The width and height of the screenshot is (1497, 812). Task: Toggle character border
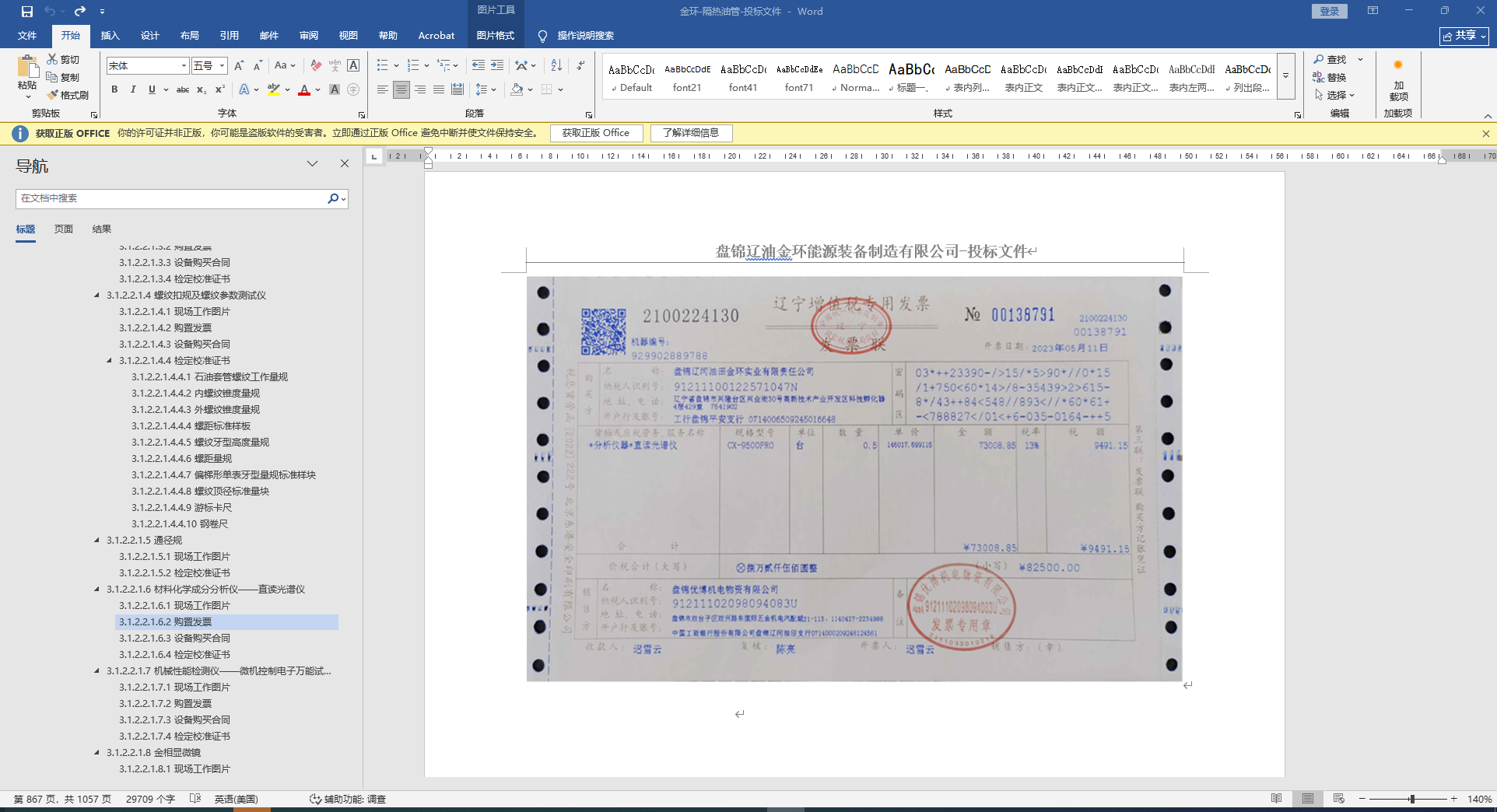click(353, 66)
